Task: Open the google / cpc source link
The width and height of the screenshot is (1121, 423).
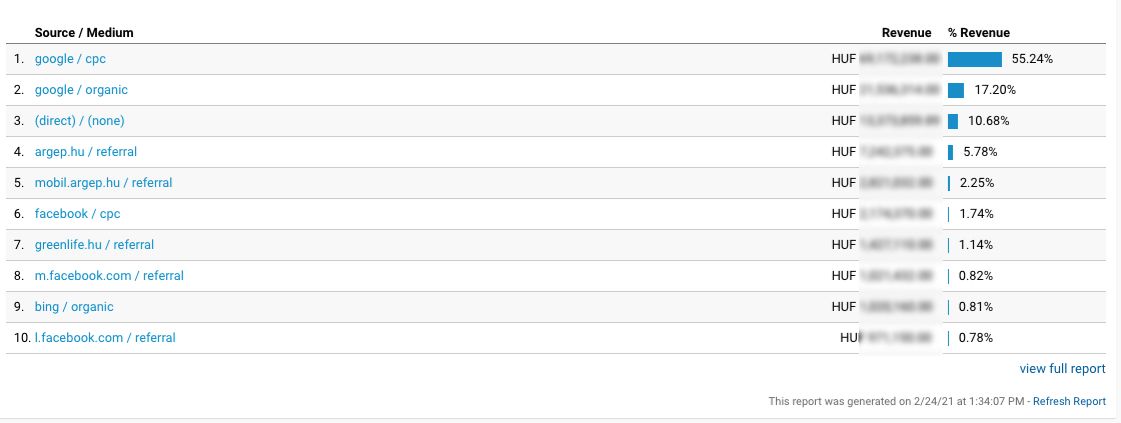Action: tap(70, 59)
